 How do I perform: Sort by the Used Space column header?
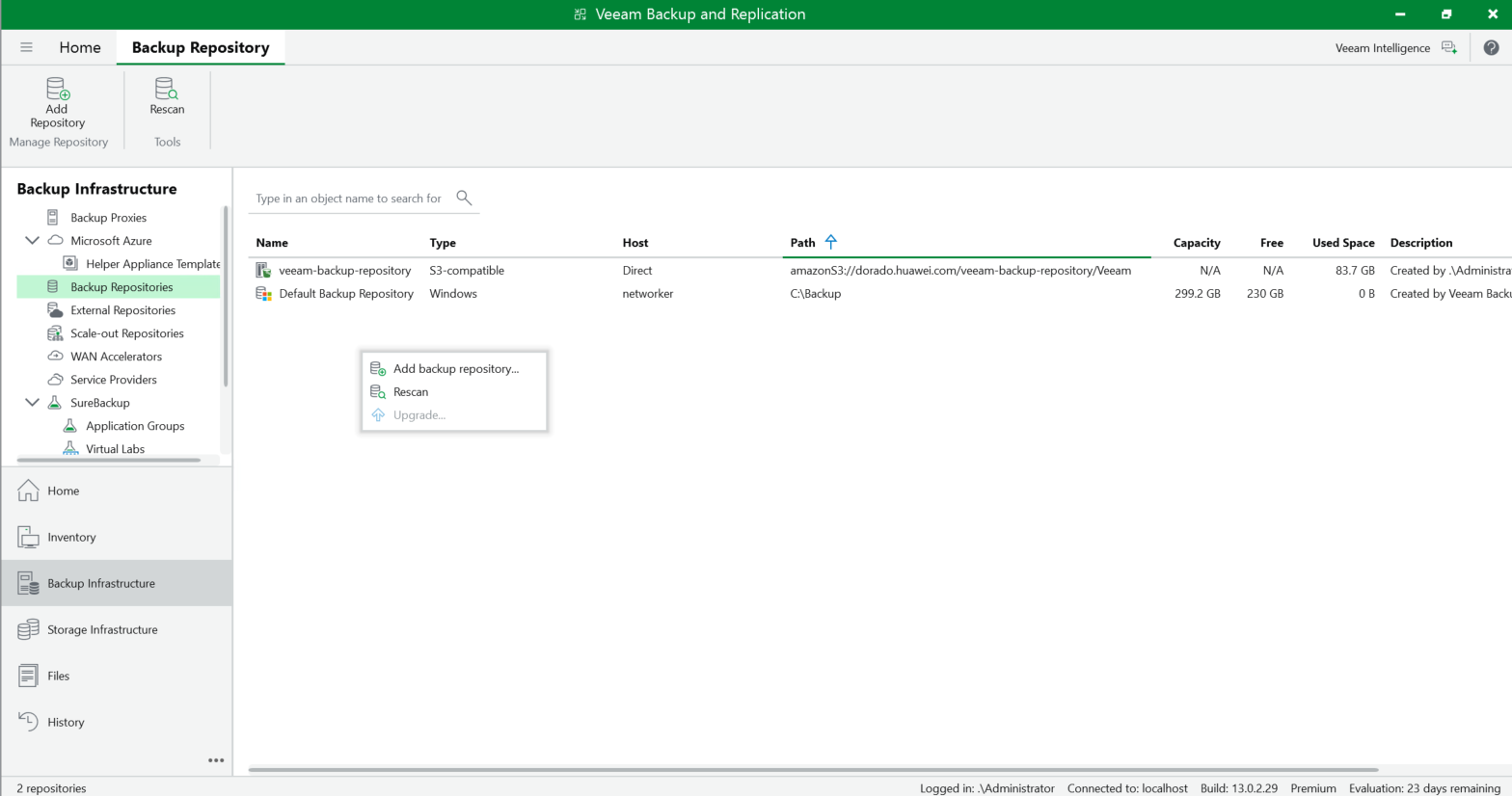click(x=1343, y=243)
